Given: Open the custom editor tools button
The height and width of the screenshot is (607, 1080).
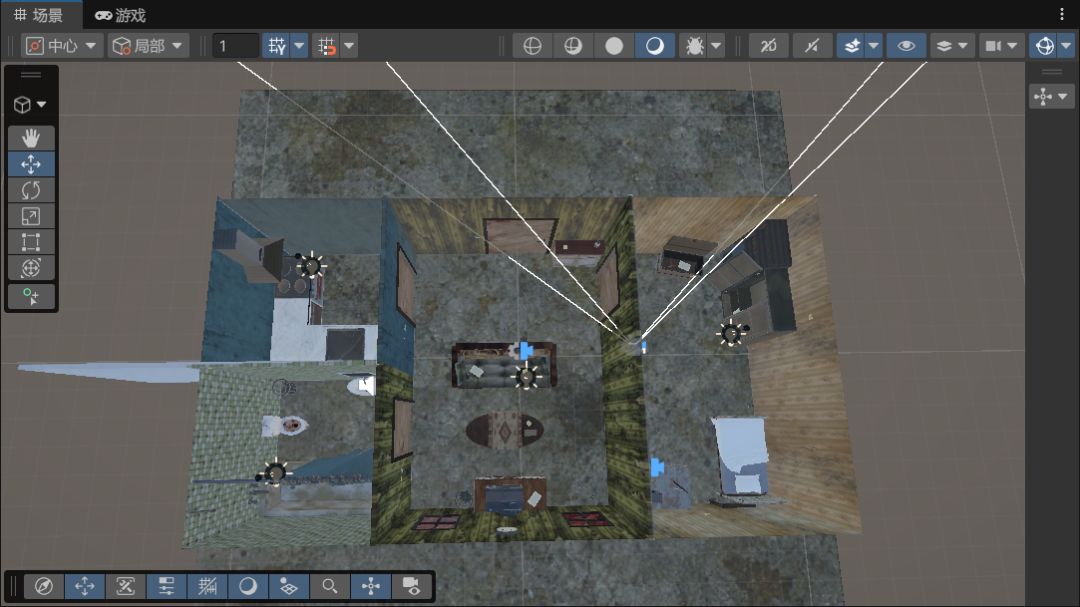Looking at the screenshot, I should (31, 296).
